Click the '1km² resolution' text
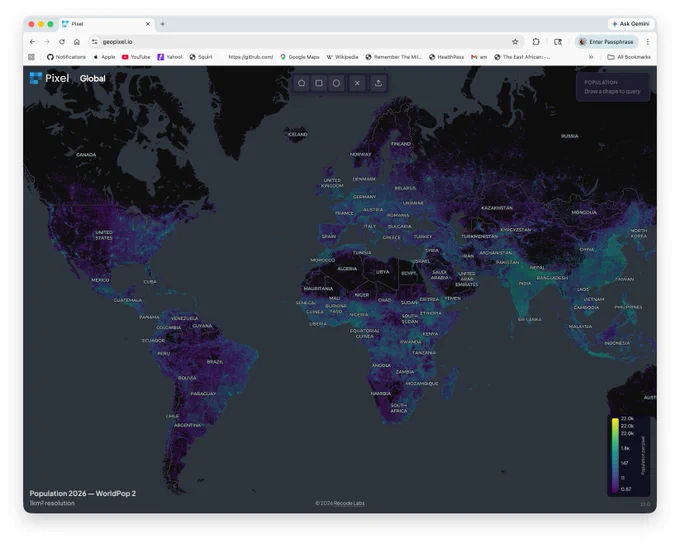The height and width of the screenshot is (544, 680). coord(52,503)
